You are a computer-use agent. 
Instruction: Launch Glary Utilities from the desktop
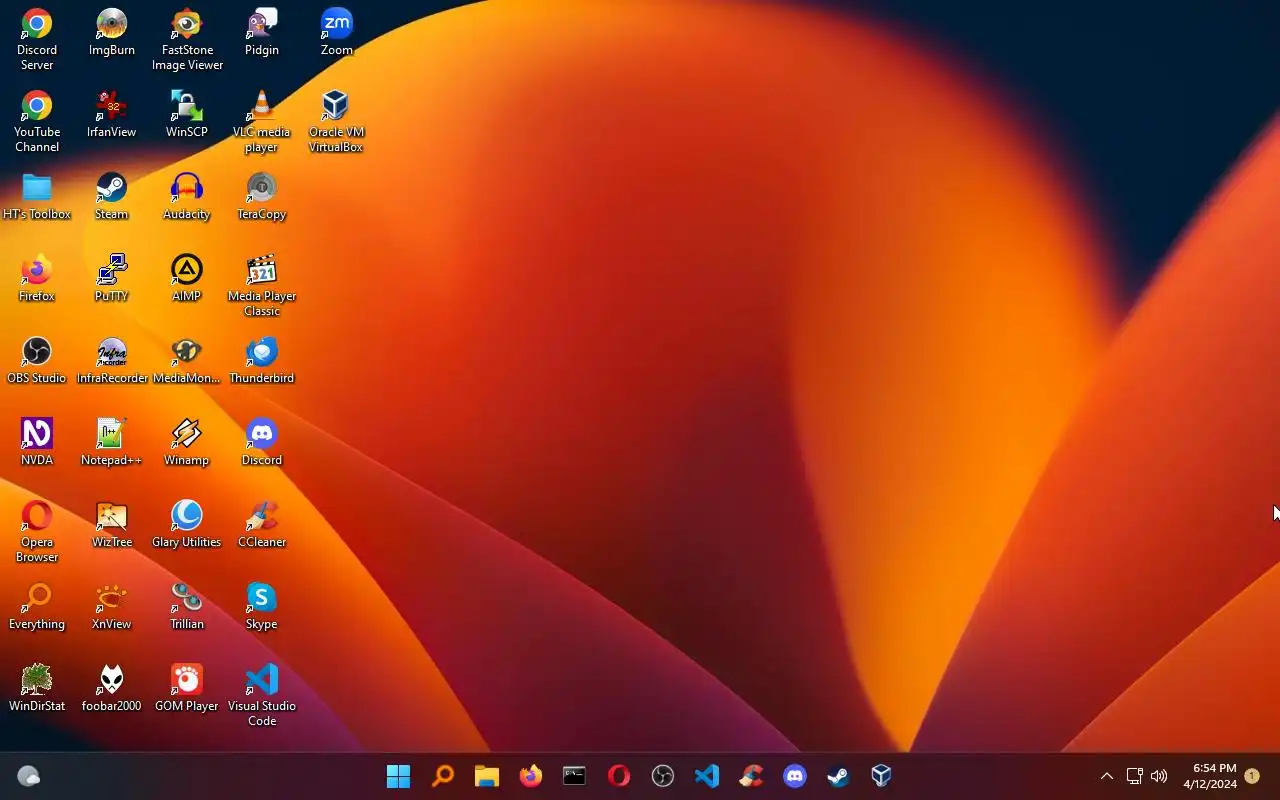click(x=187, y=525)
